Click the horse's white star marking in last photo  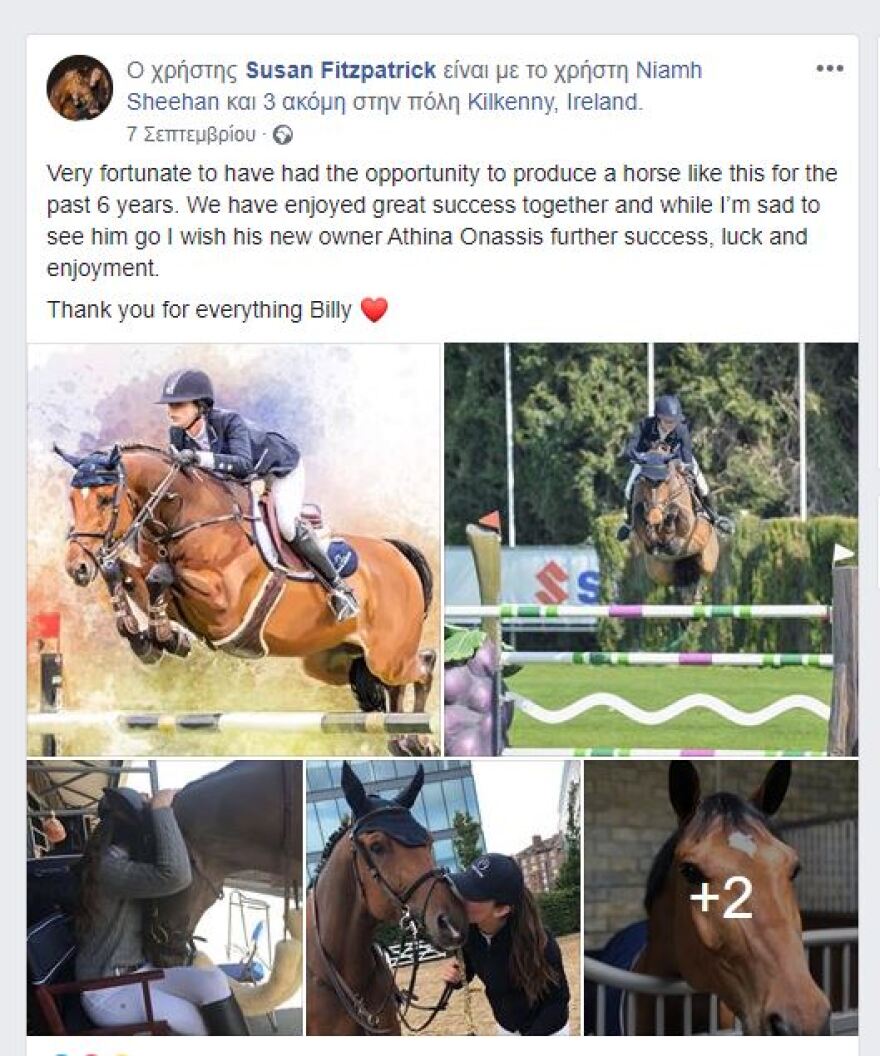pos(741,843)
